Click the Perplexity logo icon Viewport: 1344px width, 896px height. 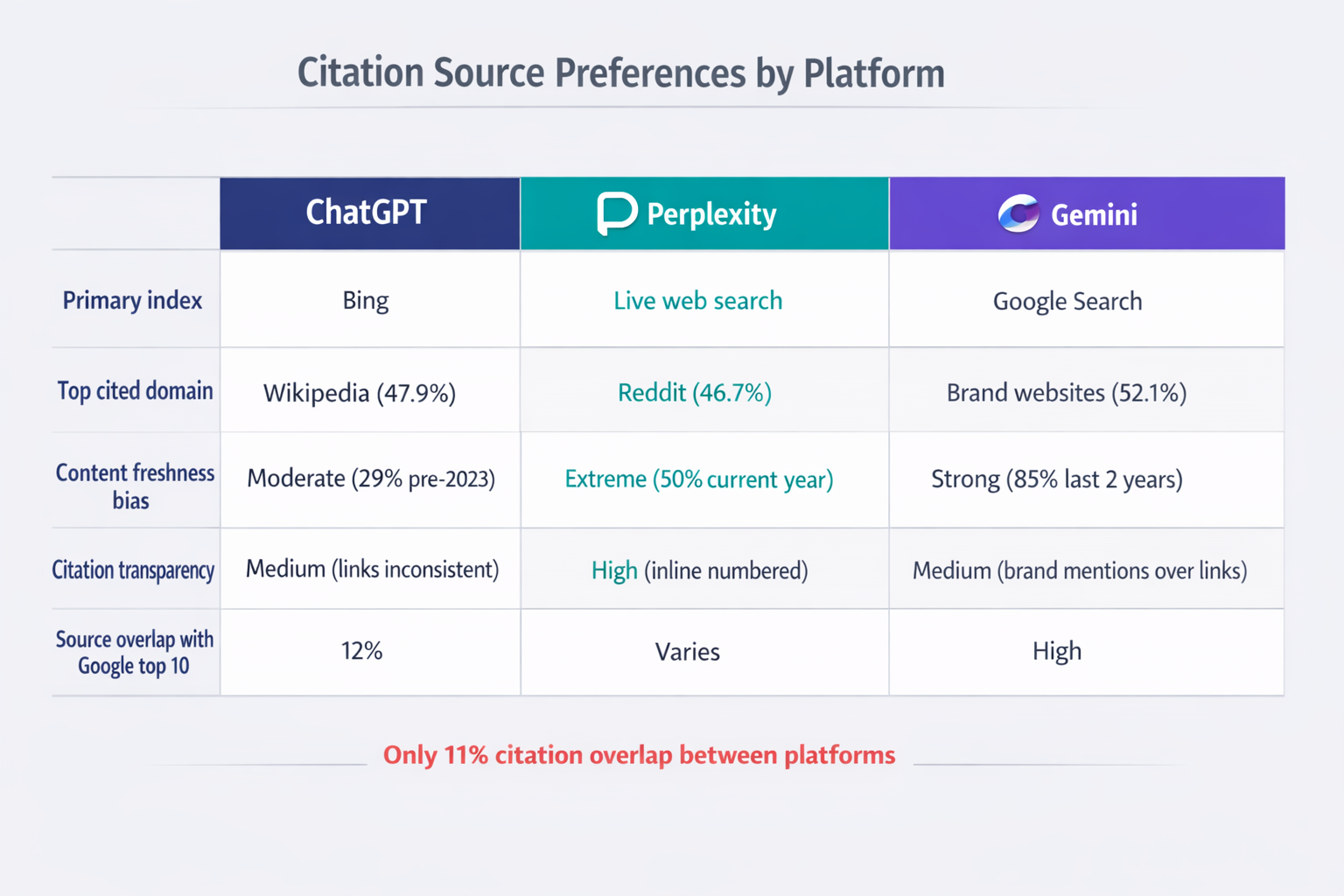click(x=617, y=213)
